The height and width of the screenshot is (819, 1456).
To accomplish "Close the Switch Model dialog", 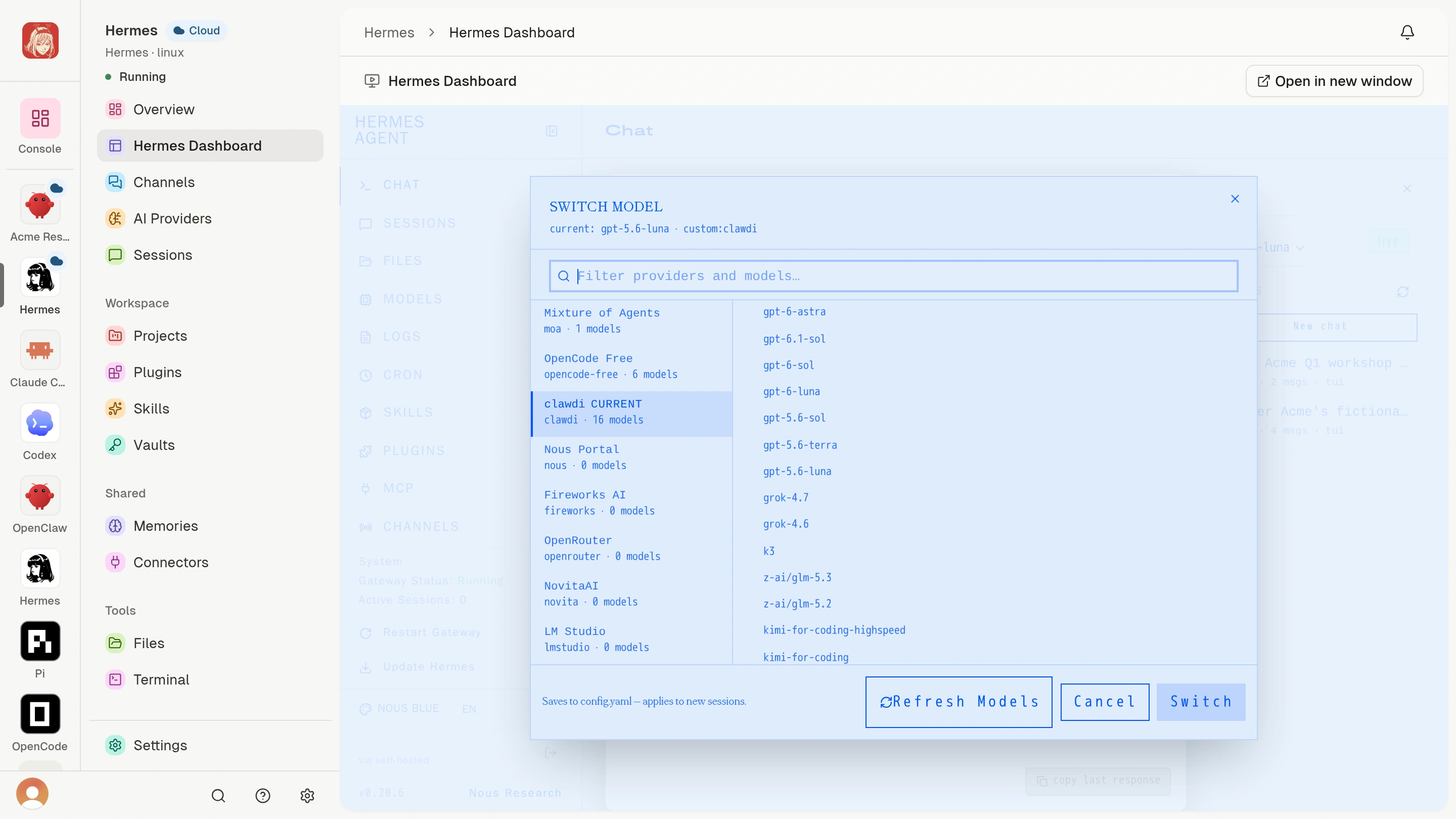I will click(x=1235, y=199).
